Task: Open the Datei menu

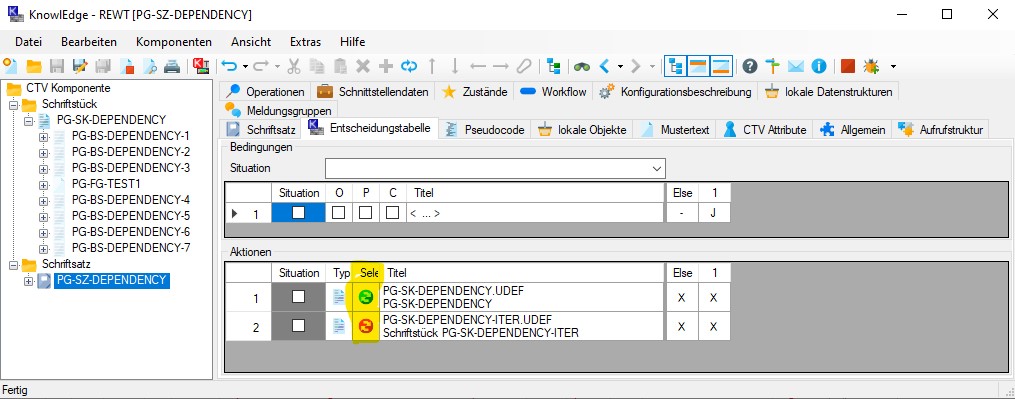Action: pos(28,41)
